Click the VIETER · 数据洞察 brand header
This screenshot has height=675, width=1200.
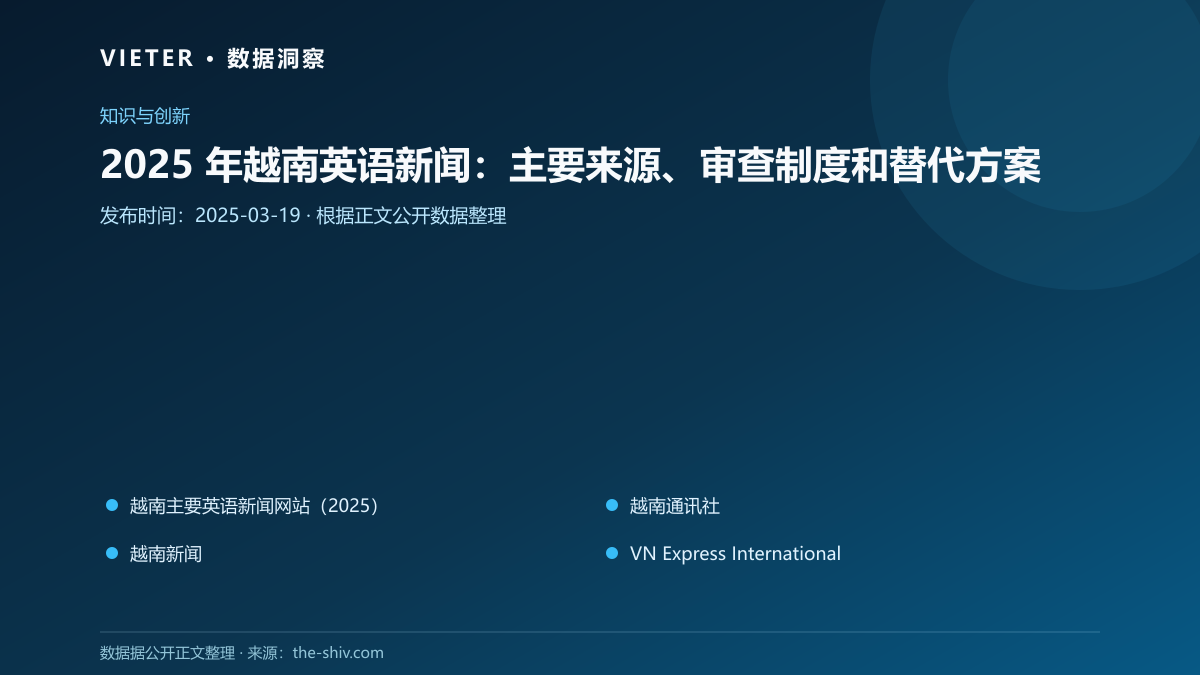[x=213, y=58]
